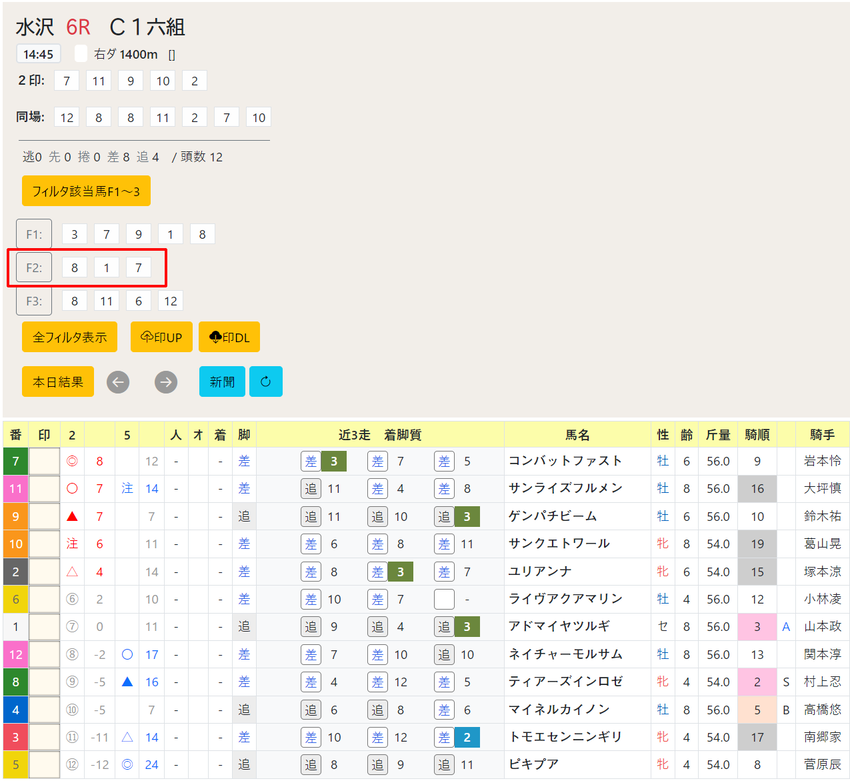Click the first 差 badge in コンバットファスト row

(311, 461)
